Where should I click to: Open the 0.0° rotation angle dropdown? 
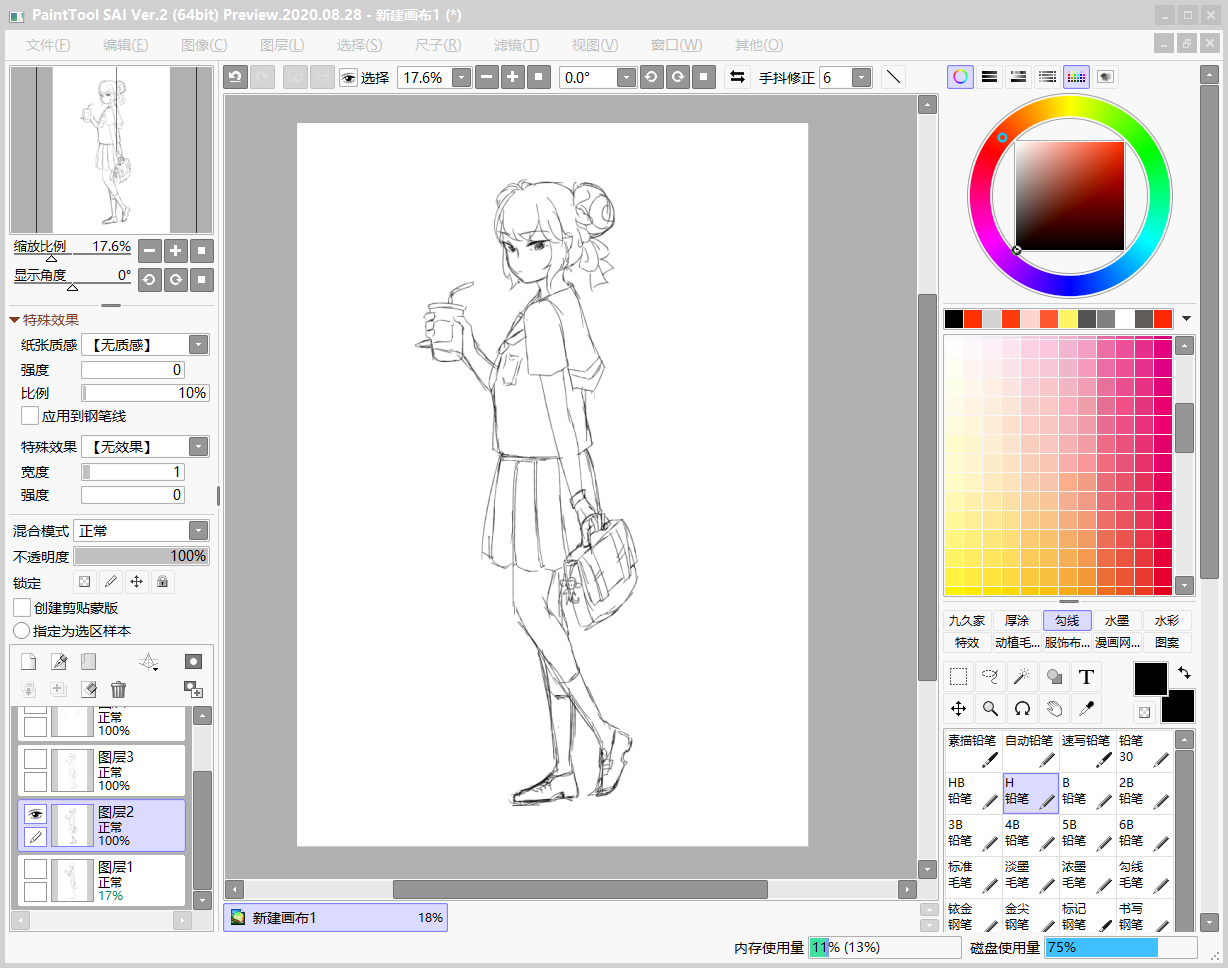click(626, 77)
